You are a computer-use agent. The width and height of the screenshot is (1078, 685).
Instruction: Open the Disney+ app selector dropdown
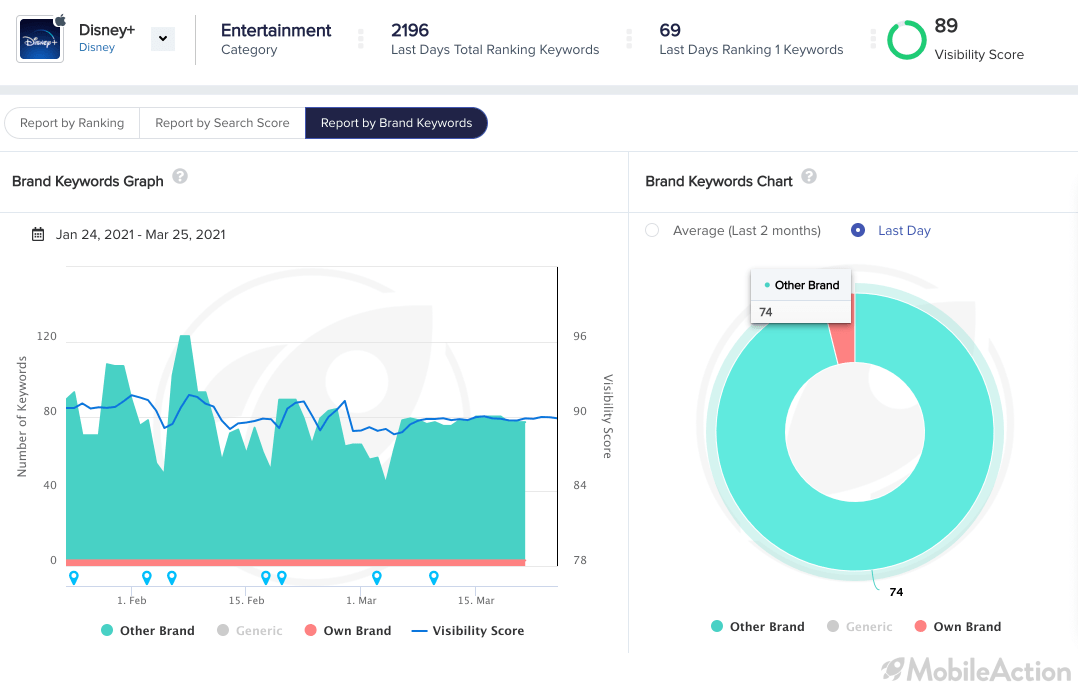coord(163,39)
